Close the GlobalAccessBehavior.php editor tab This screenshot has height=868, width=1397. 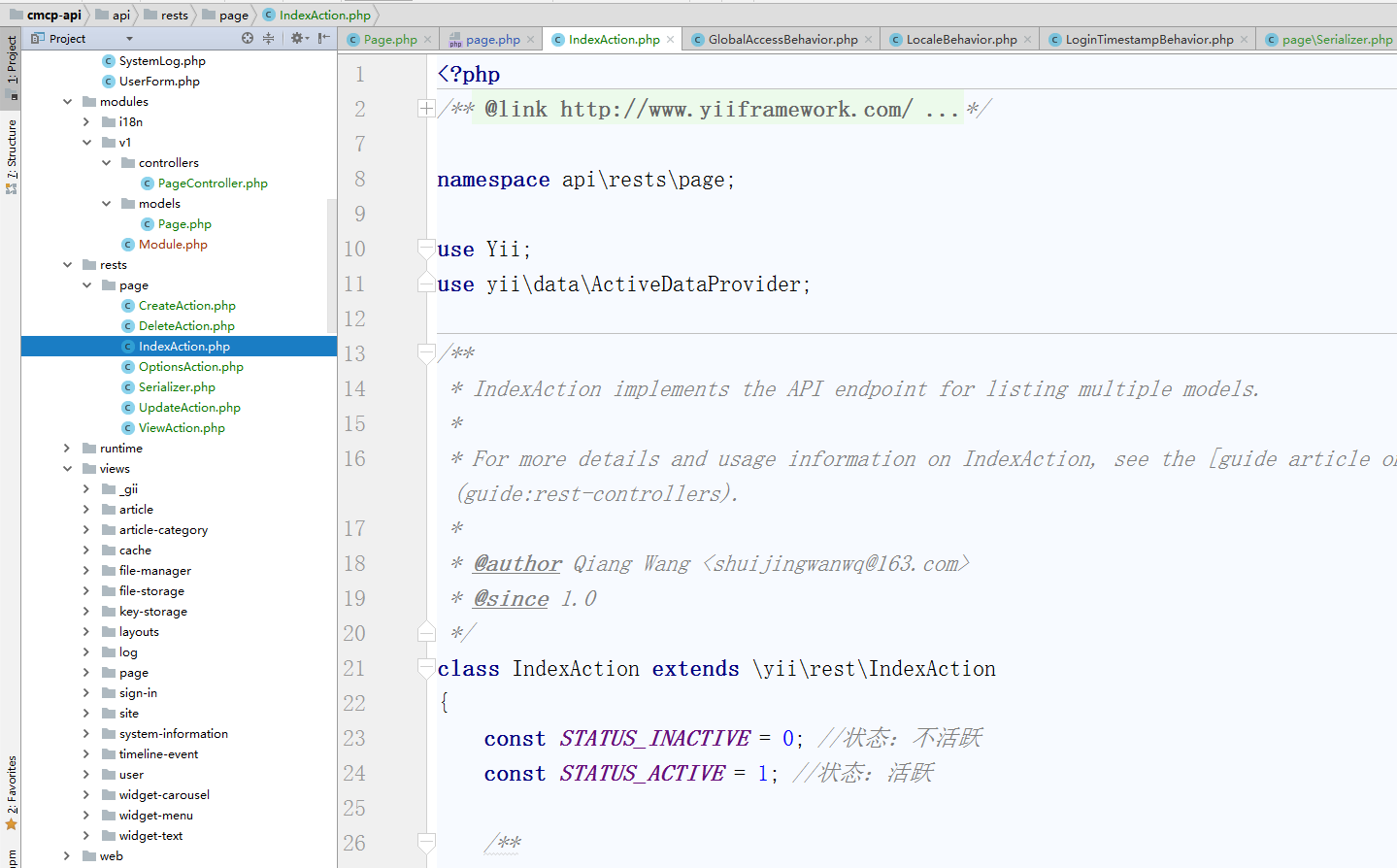coord(868,40)
